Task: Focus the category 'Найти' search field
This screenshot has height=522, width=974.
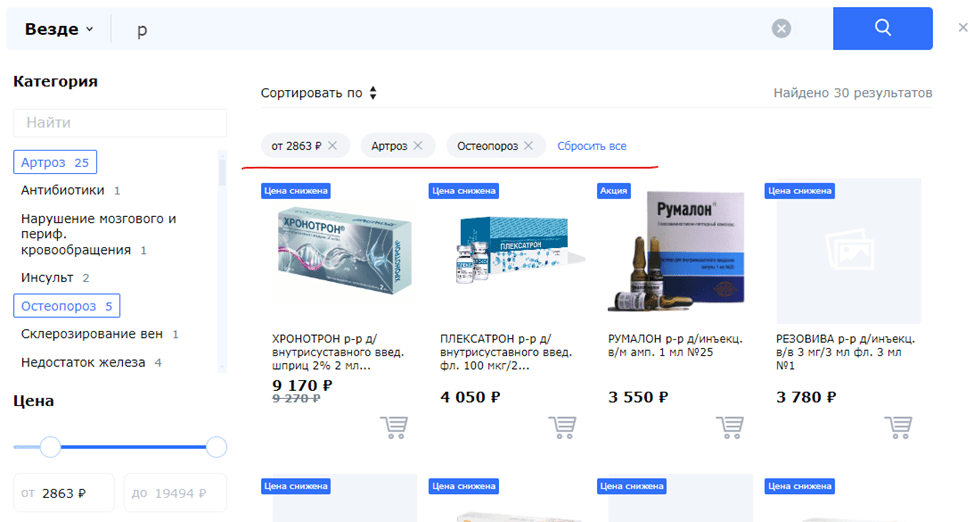Action: (120, 122)
